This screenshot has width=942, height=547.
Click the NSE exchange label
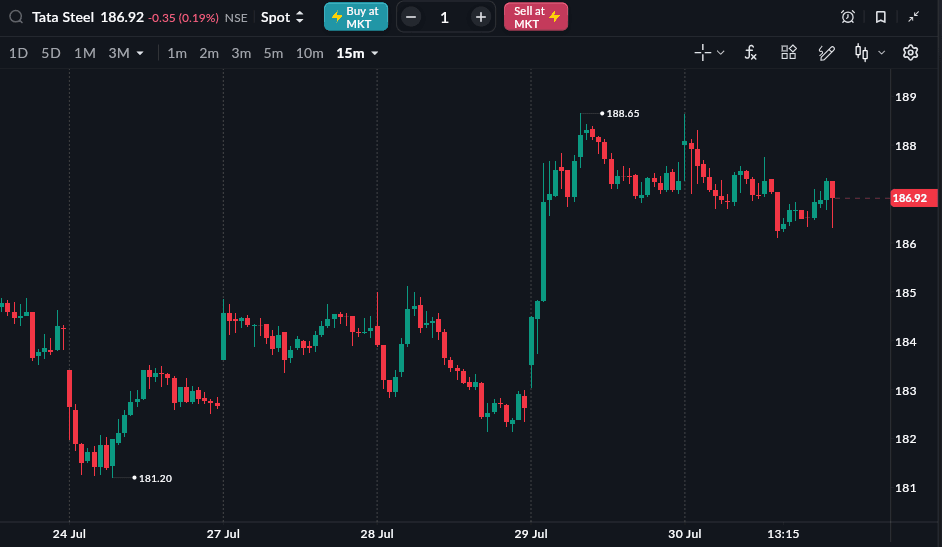tap(236, 18)
